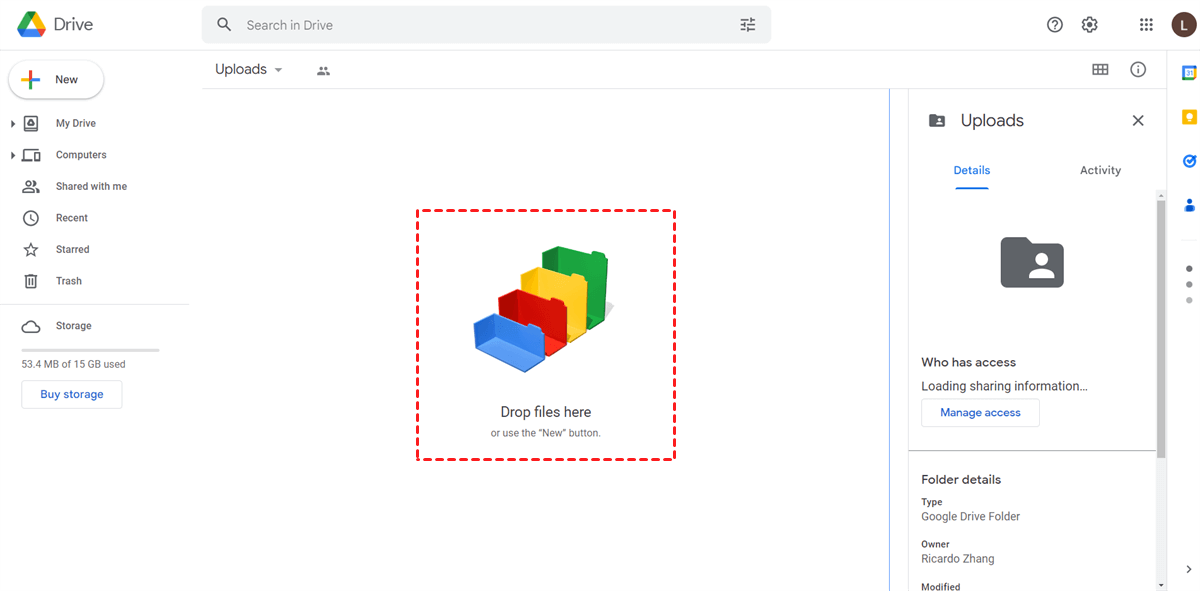Image resolution: width=1200 pixels, height=591 pixels.
Task: Expand the My Drive tree item
Action: [x=10, y=122]
